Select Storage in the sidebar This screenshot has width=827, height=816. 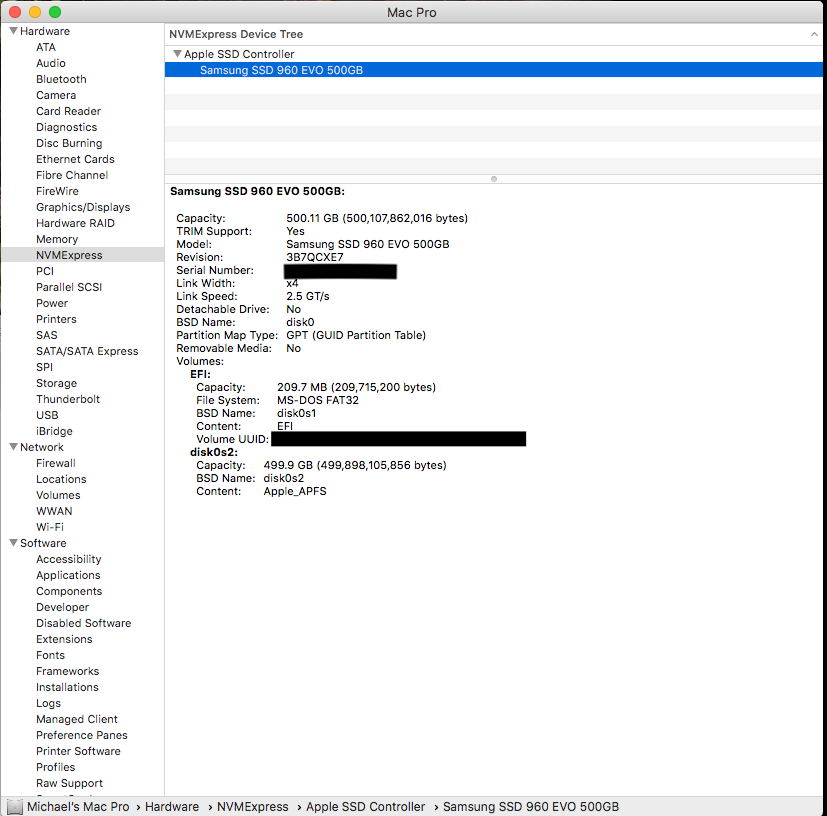[x=56, y=383]
